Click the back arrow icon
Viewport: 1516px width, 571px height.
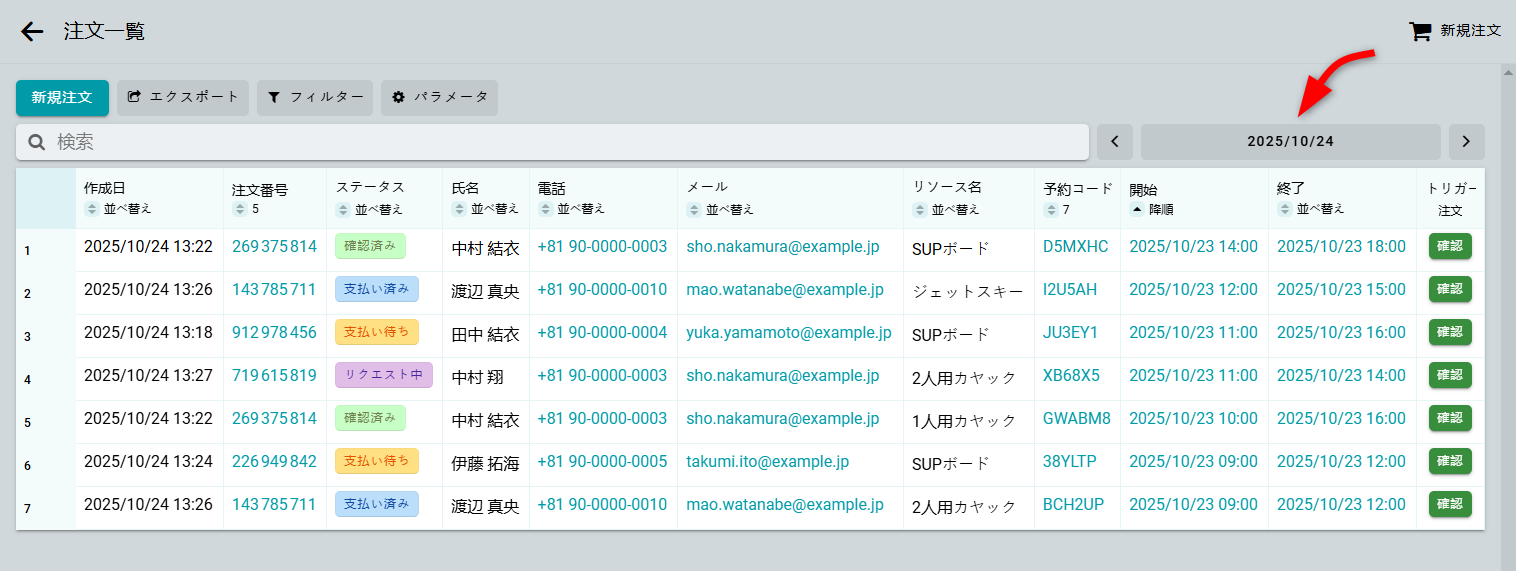point(32,32)
